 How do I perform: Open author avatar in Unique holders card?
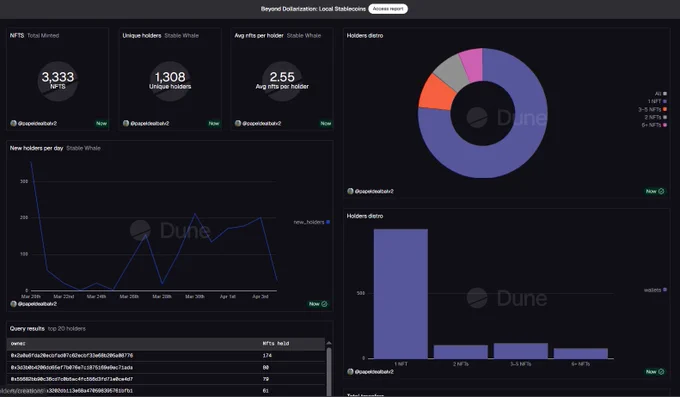(x=126, y=123)
